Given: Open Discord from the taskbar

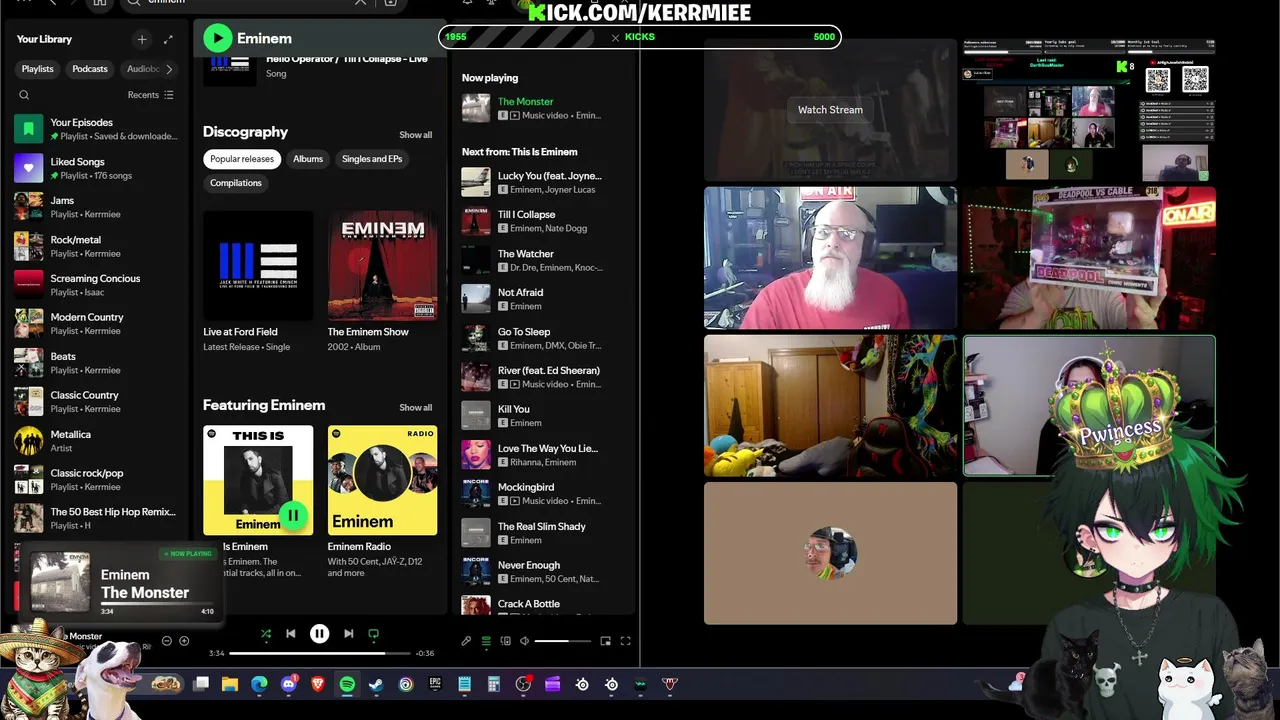Looking at the screenshot, I should (289, 684).
